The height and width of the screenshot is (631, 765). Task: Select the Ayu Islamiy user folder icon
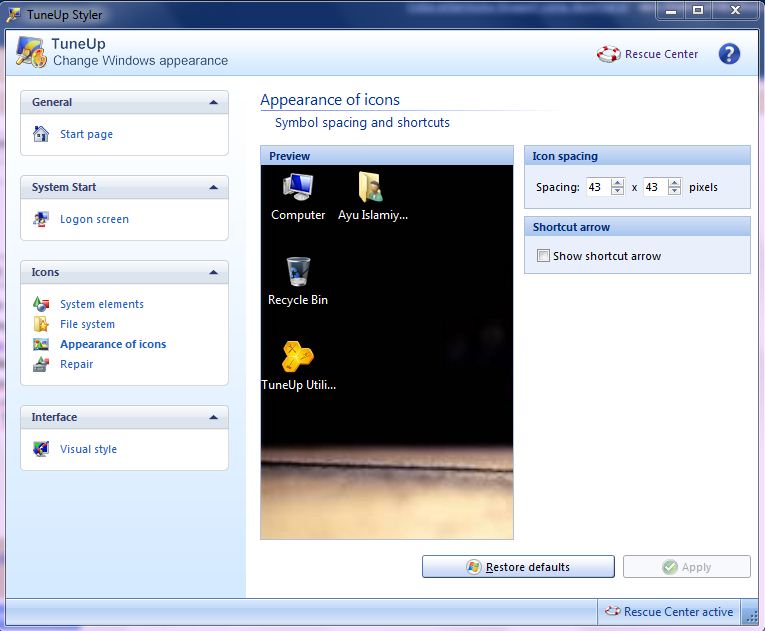(371, 186)
